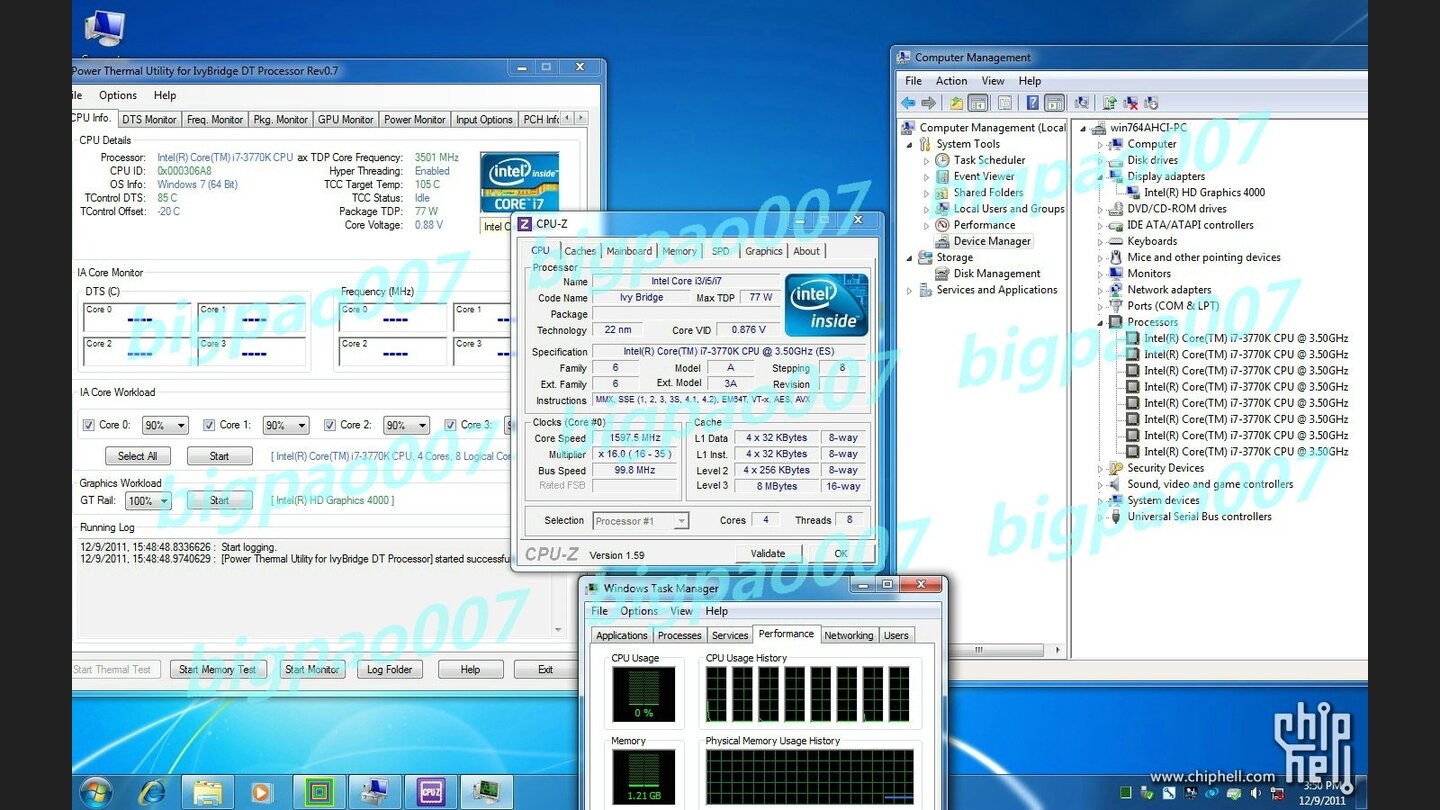The width and height of the screenshot is (1440, 810).
Task: Toggle Show/Hide Console Tree toolbar icon
Action: coord(978,103)
